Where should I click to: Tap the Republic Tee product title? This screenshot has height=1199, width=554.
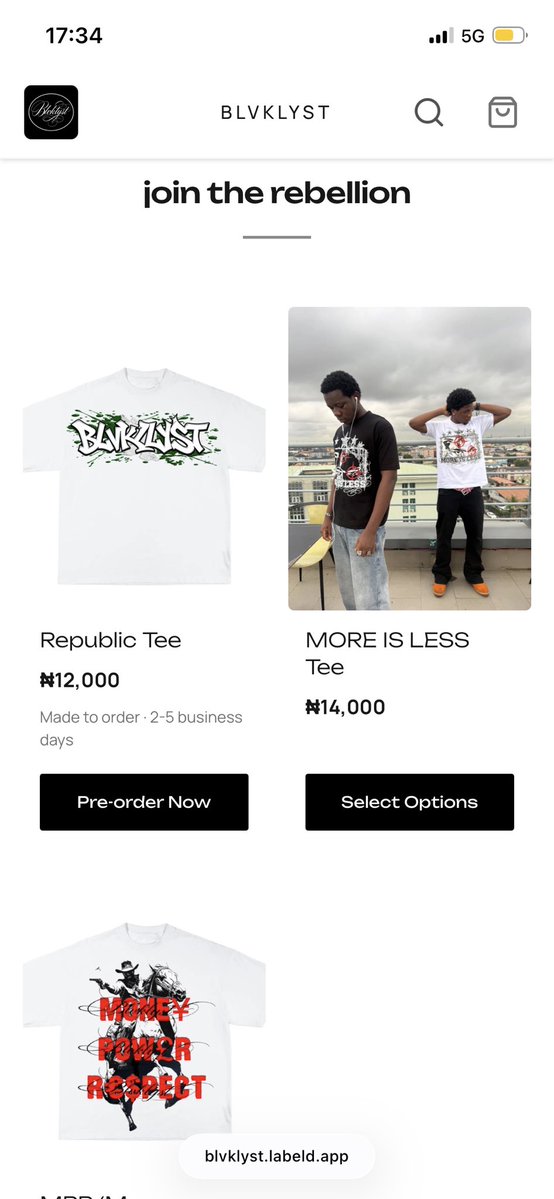point(110,640)
